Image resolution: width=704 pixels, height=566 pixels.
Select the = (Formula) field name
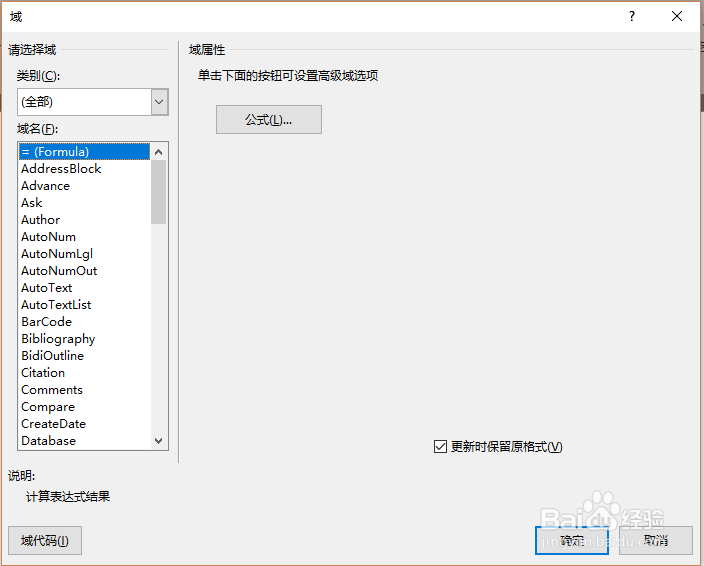84,152
